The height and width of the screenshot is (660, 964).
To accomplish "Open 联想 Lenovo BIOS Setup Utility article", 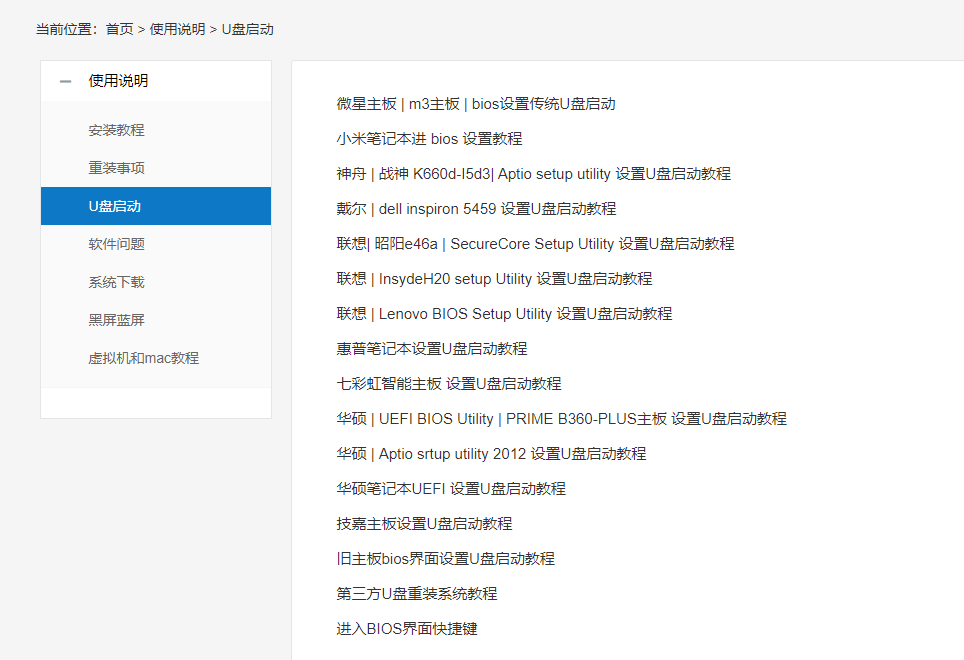I will (x=504, y=314).
